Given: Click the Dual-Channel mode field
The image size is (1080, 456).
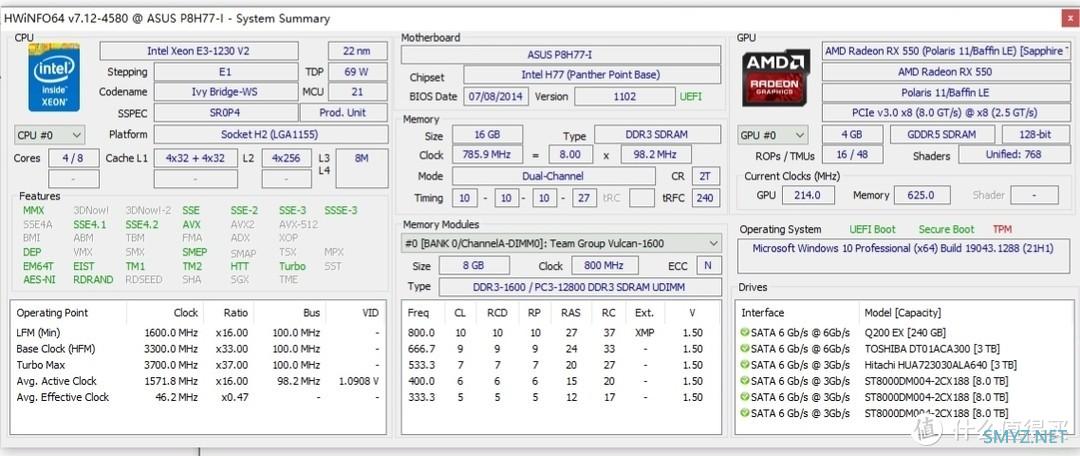Looking at the screenshot, I should (x=553, y=176).
